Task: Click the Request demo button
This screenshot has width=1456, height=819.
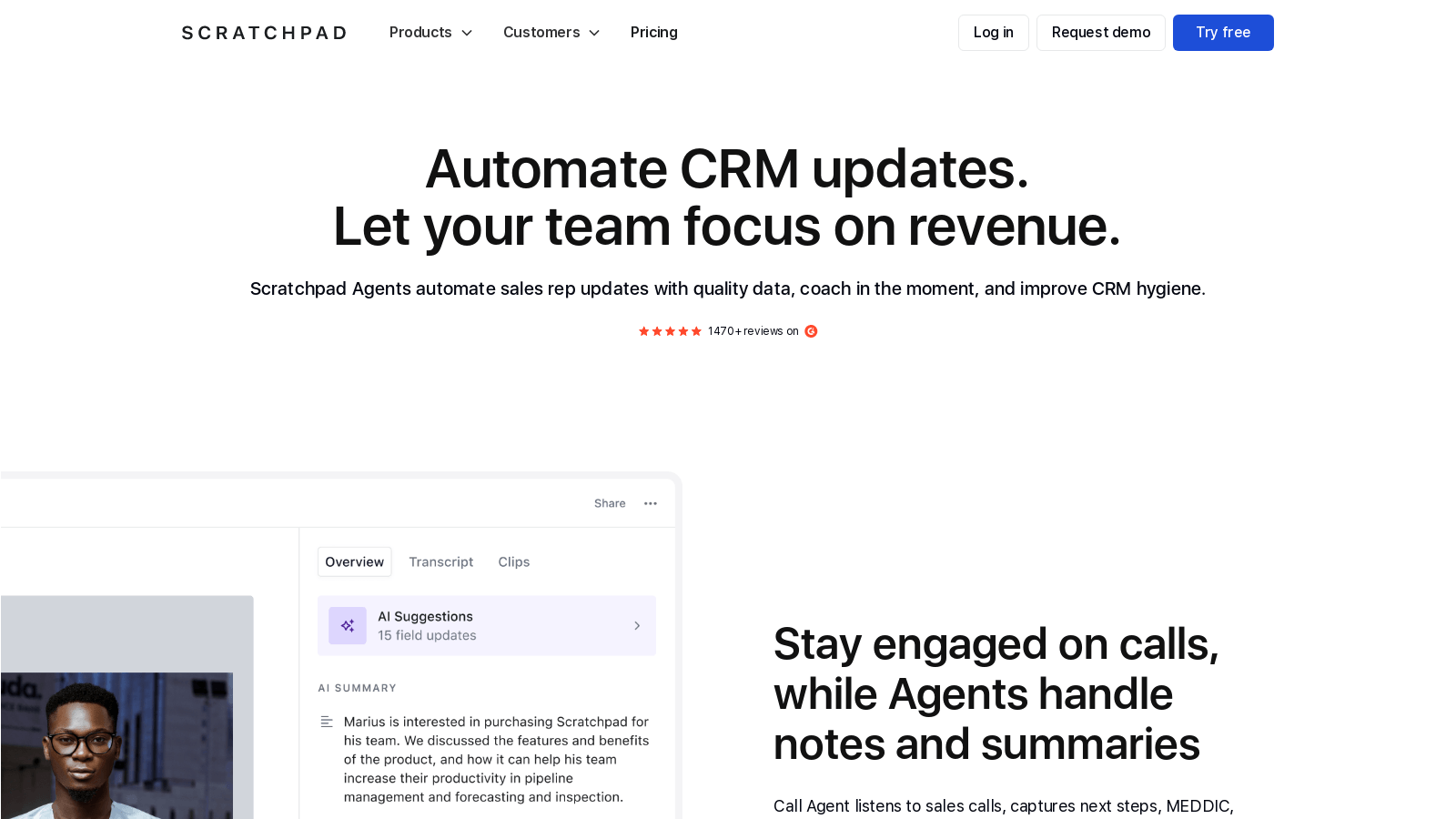Action: pyautogui.click(x=1100, y=33)
